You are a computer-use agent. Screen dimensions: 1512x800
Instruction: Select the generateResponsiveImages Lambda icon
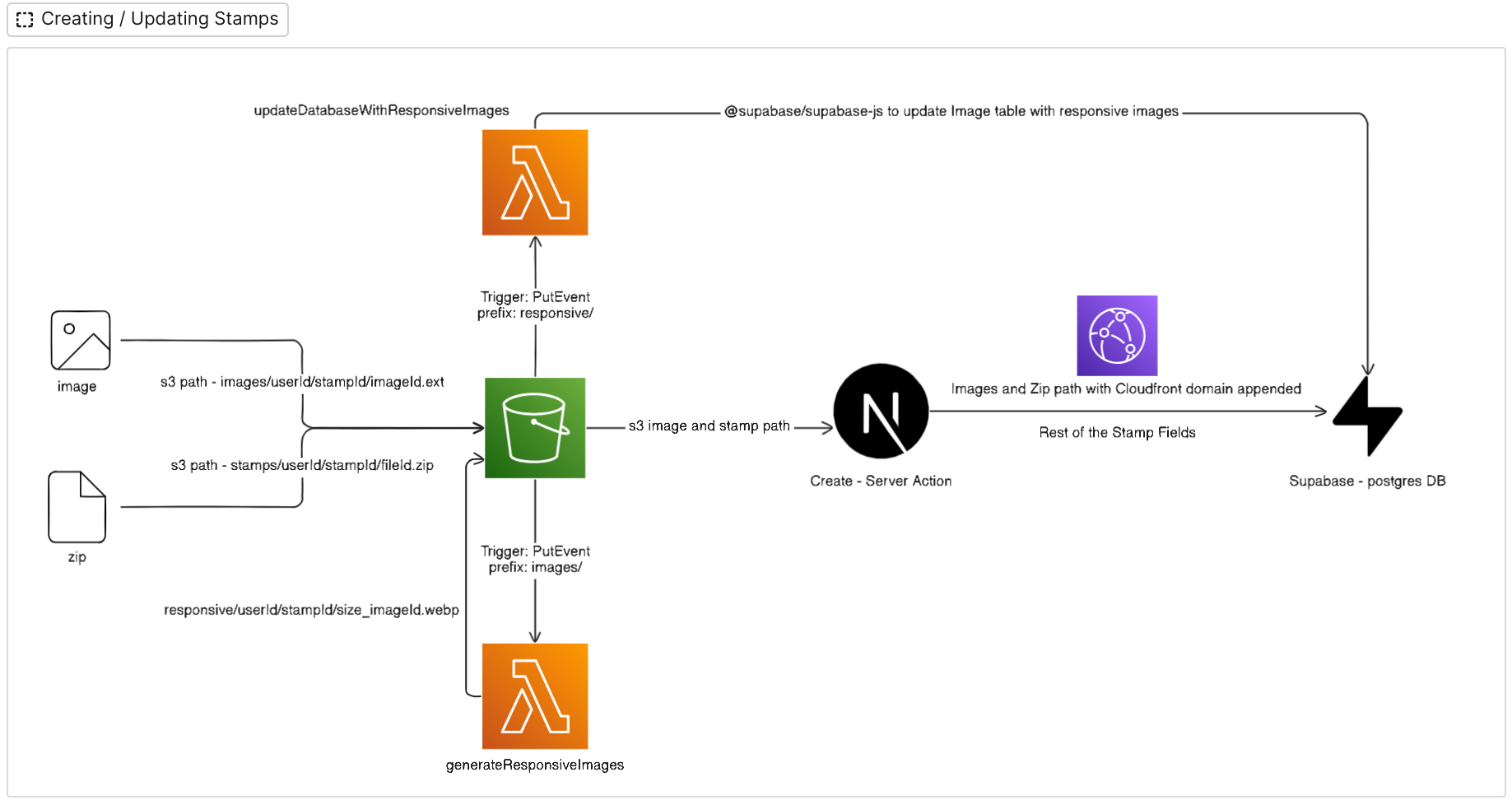pos(535,696)
